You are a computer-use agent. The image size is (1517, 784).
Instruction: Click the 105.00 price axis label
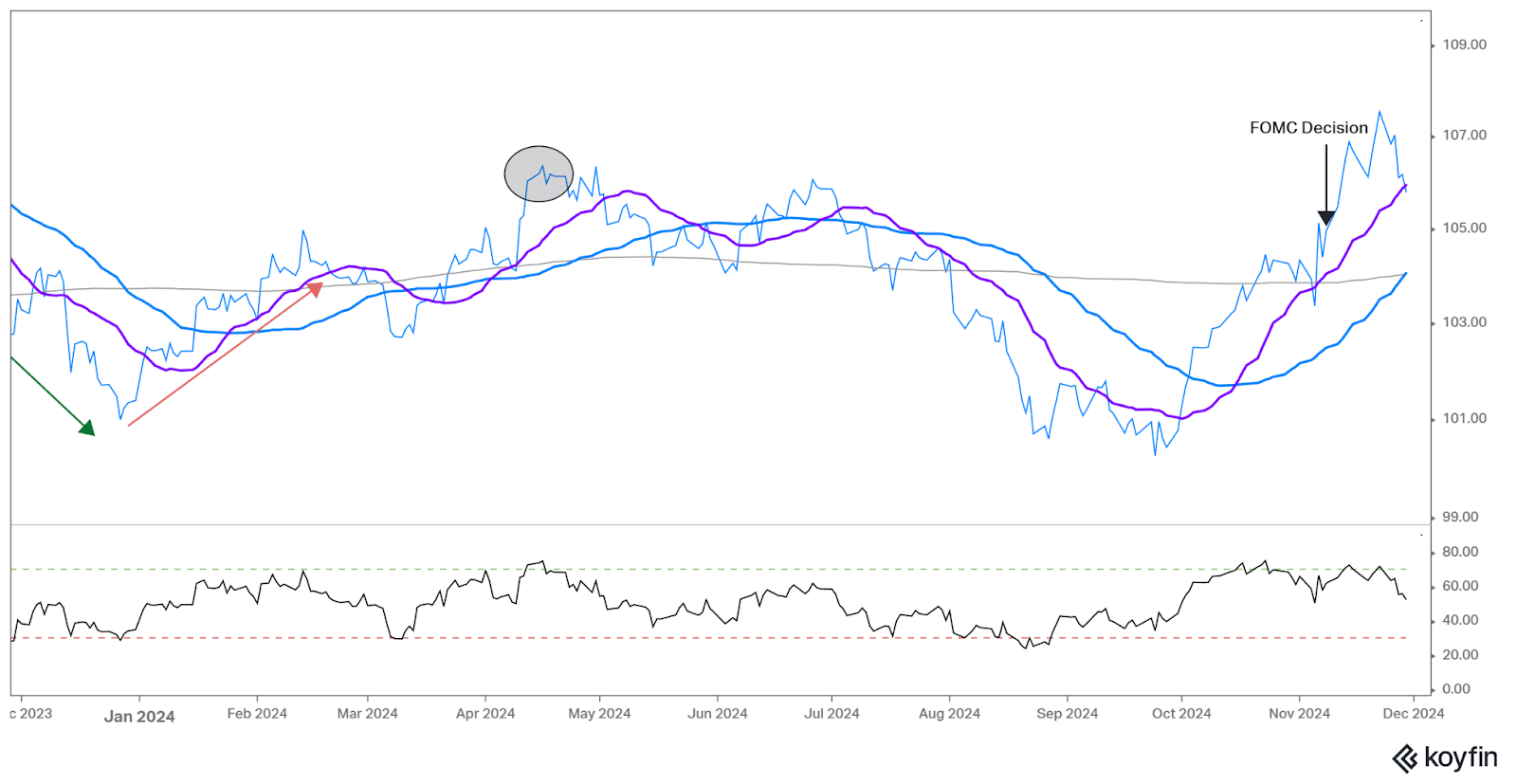(1464, 228)
